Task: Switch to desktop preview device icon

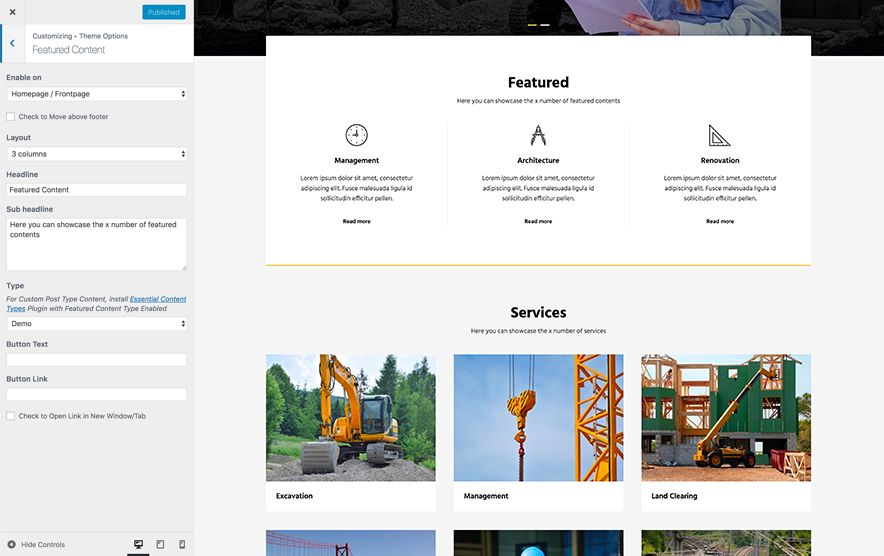Action: (138, 544)
